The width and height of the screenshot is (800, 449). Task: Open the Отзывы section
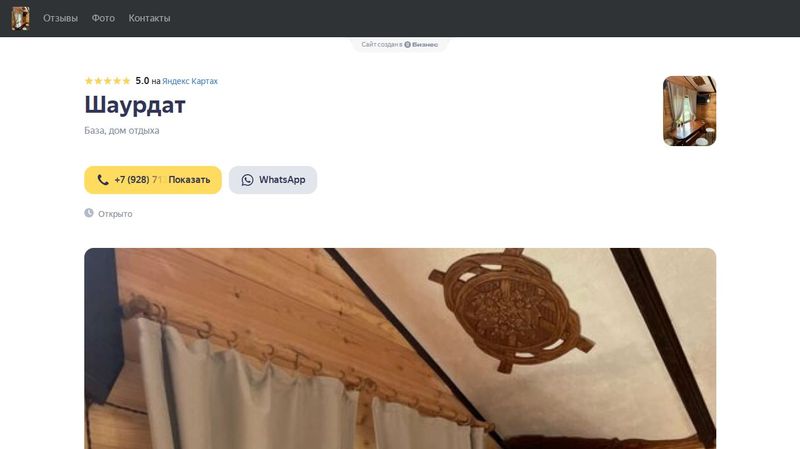click(x=60, y=18)
